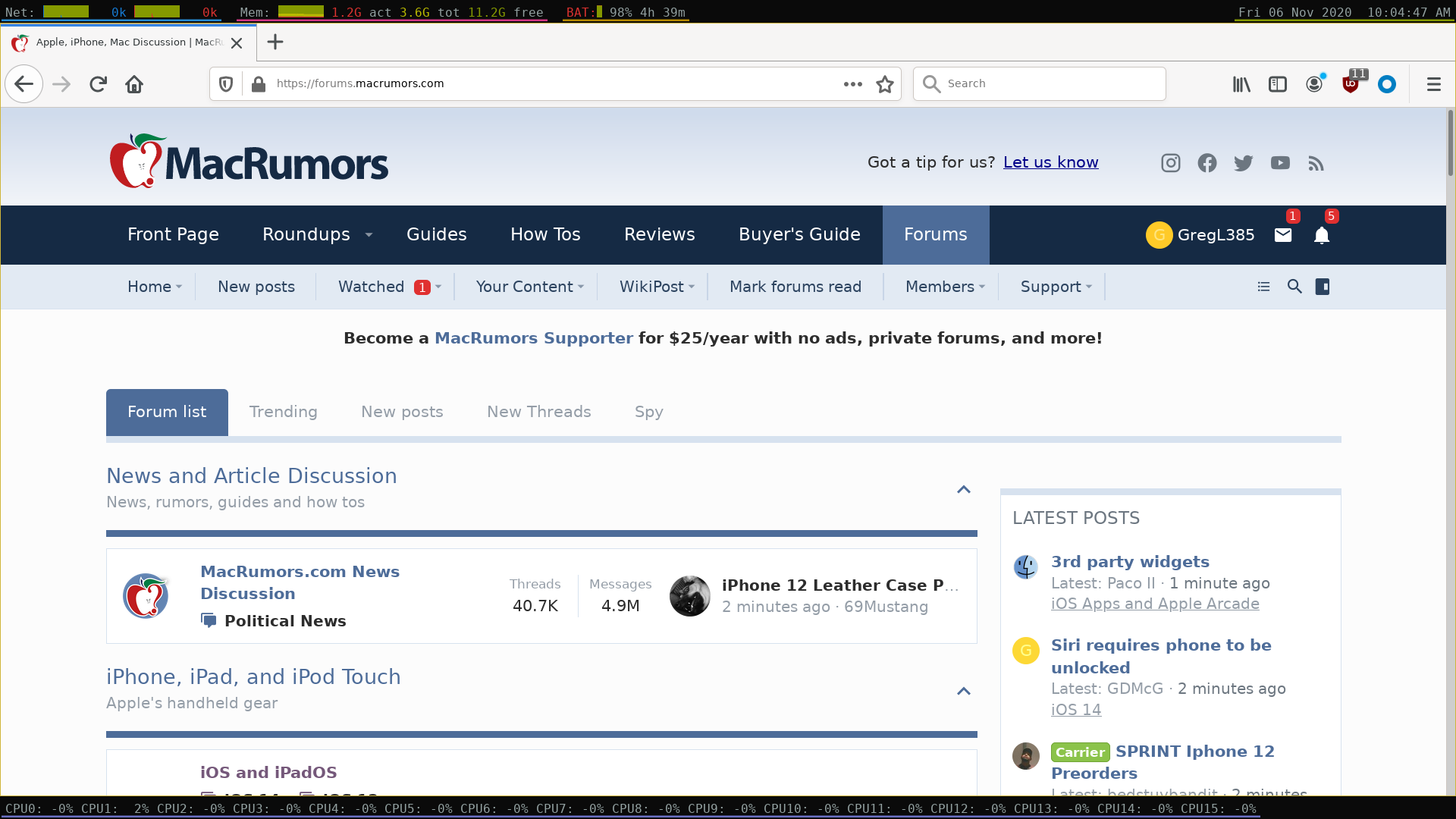The height and width of the screenshot is (819, 1456).
Task: Open the iOS 14 forum link
Action: click(1076, 710)
